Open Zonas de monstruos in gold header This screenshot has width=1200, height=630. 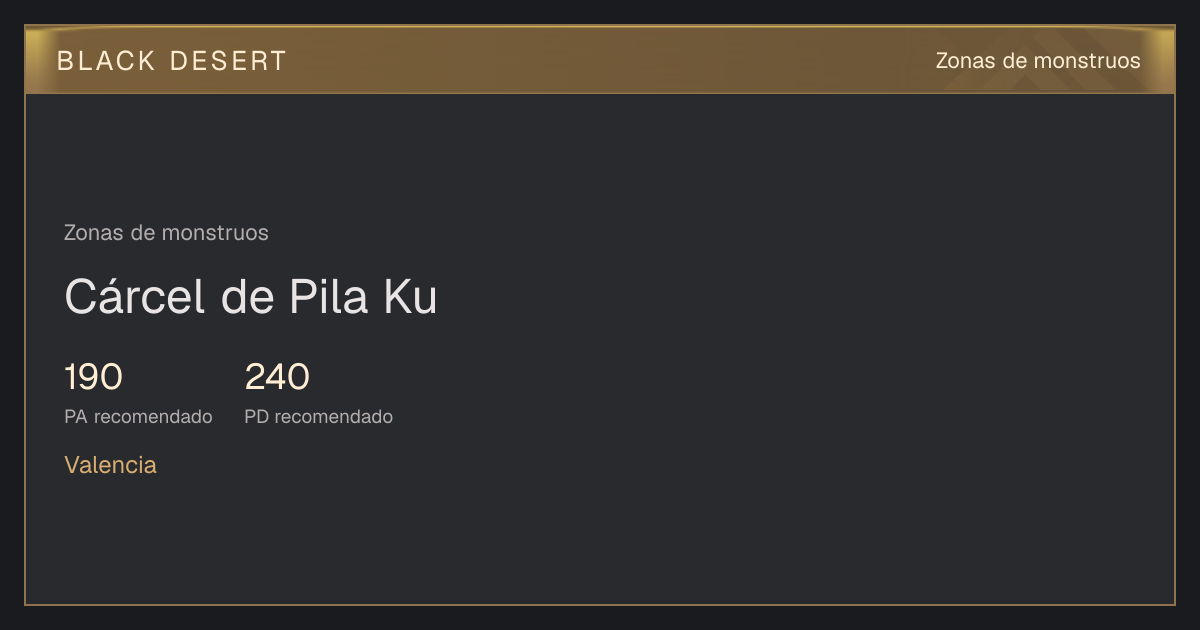(1038, 61)
